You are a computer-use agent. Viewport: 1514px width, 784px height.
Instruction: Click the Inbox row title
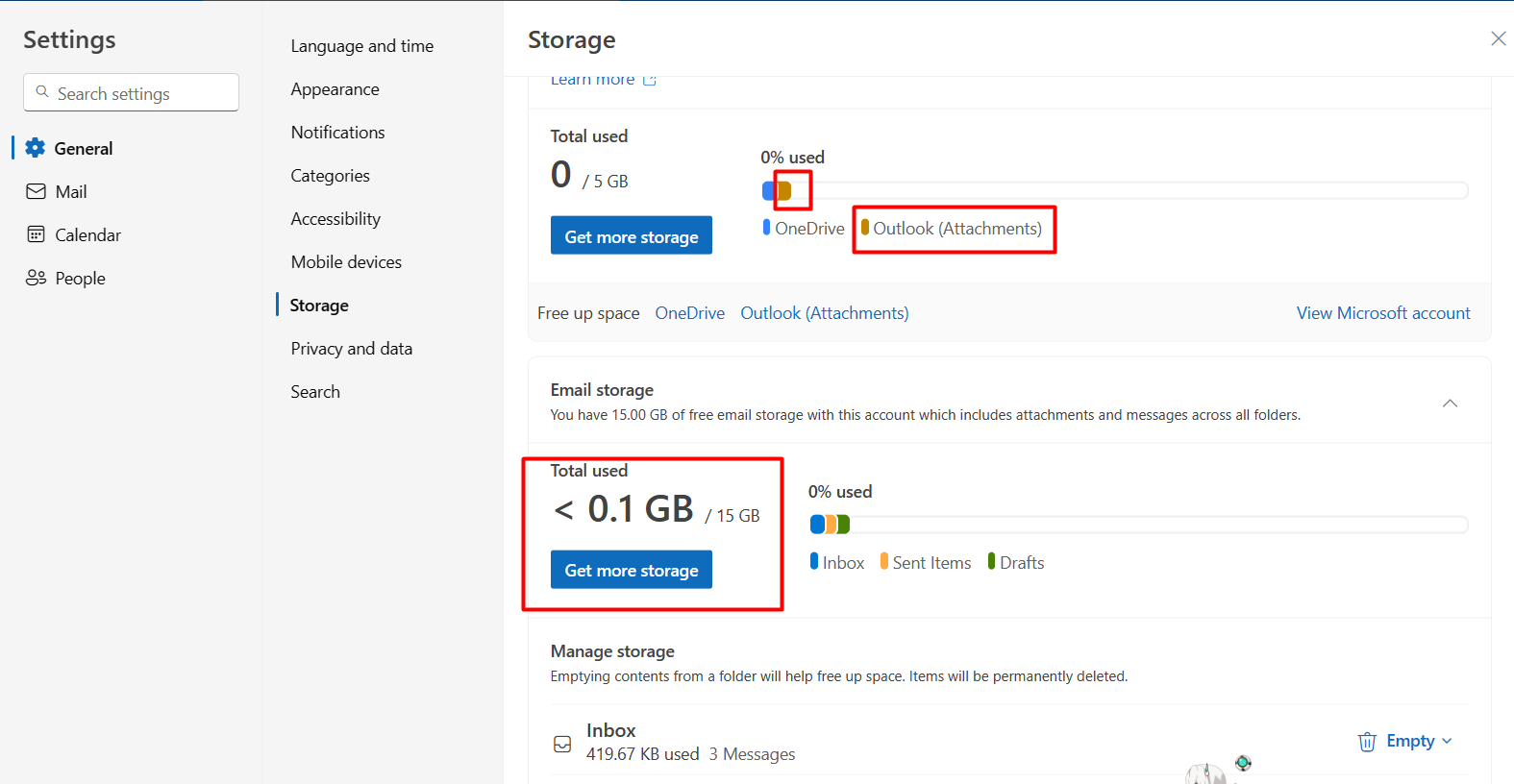tap(611, 730)
